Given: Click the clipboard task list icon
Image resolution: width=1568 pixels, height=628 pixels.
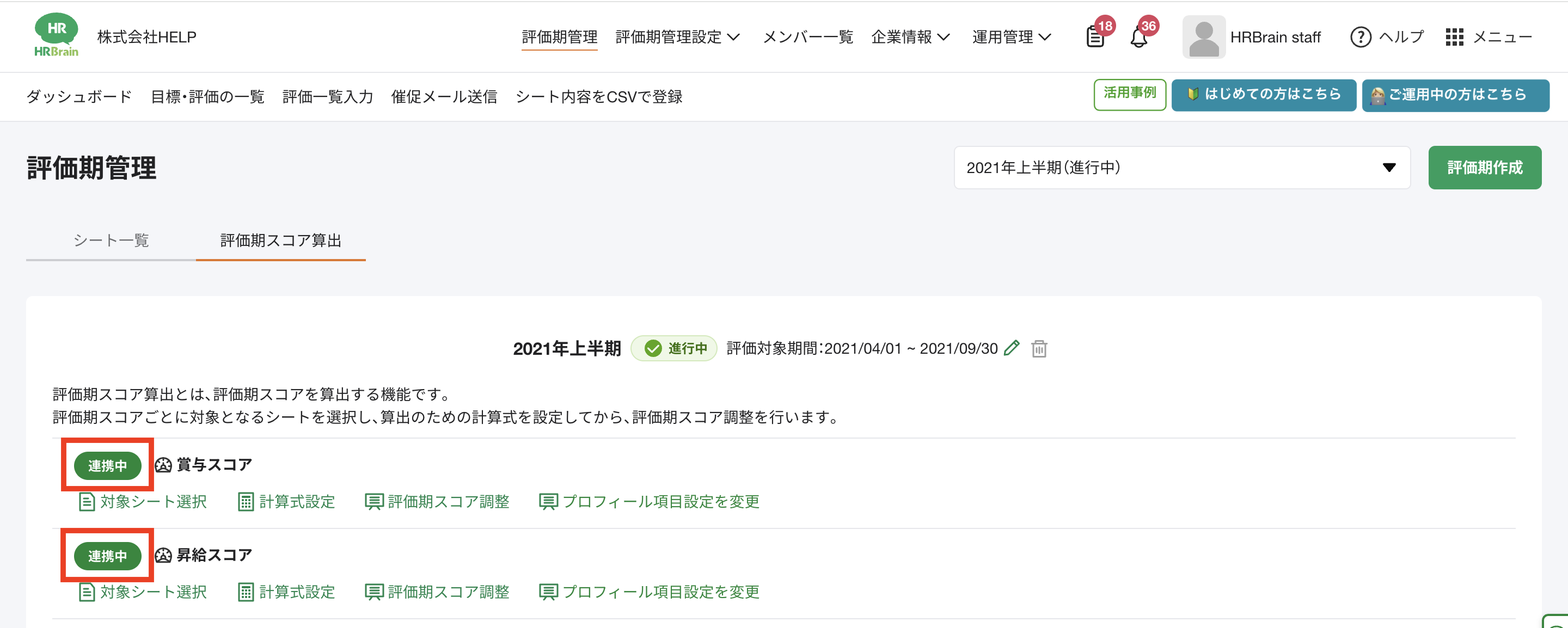Looking at the screenshot, I should (x=1095, y=38).
